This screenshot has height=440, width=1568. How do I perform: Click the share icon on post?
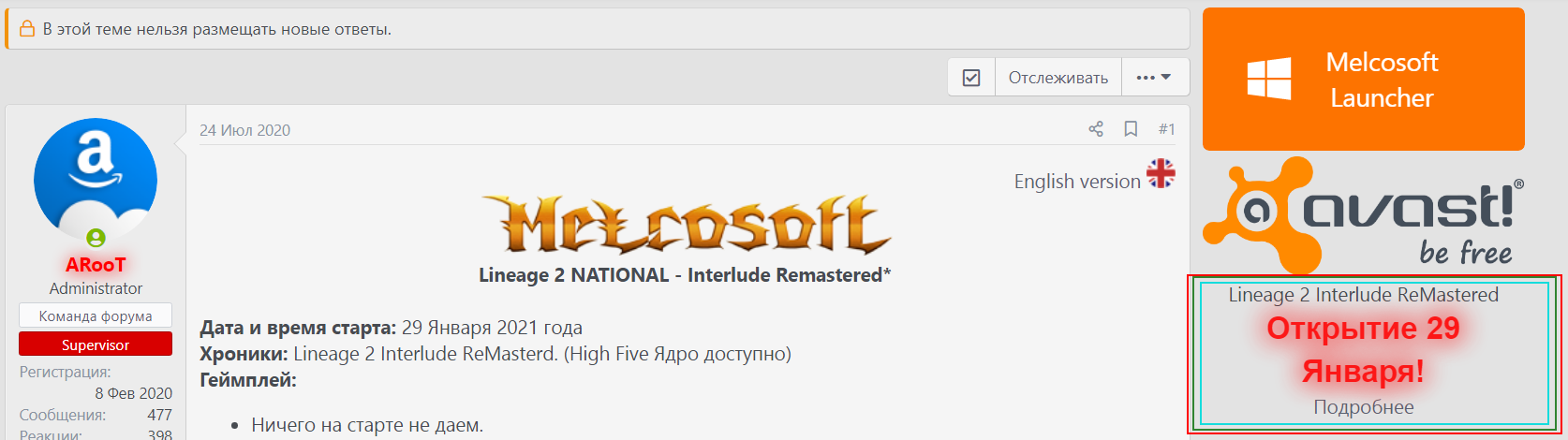tap(1095, 129)
